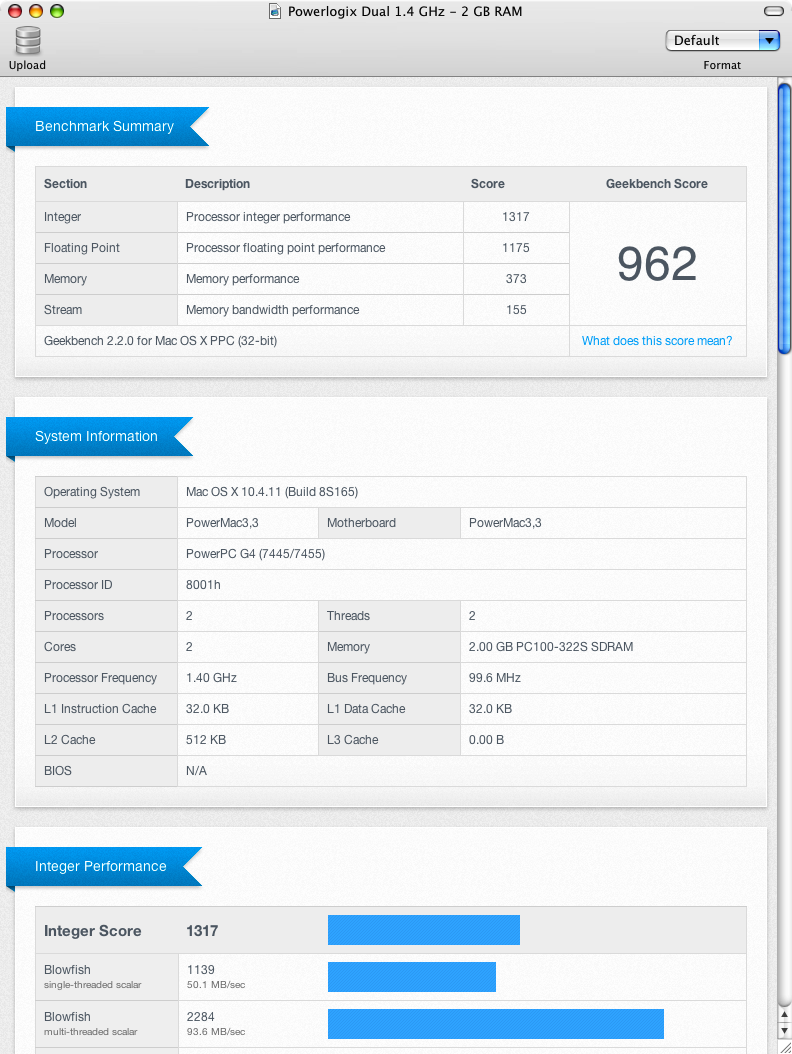Click Blowfish single-threaded score 1139
The width and height of the screenshot is (792, 1054).
[x=201, y=969]
